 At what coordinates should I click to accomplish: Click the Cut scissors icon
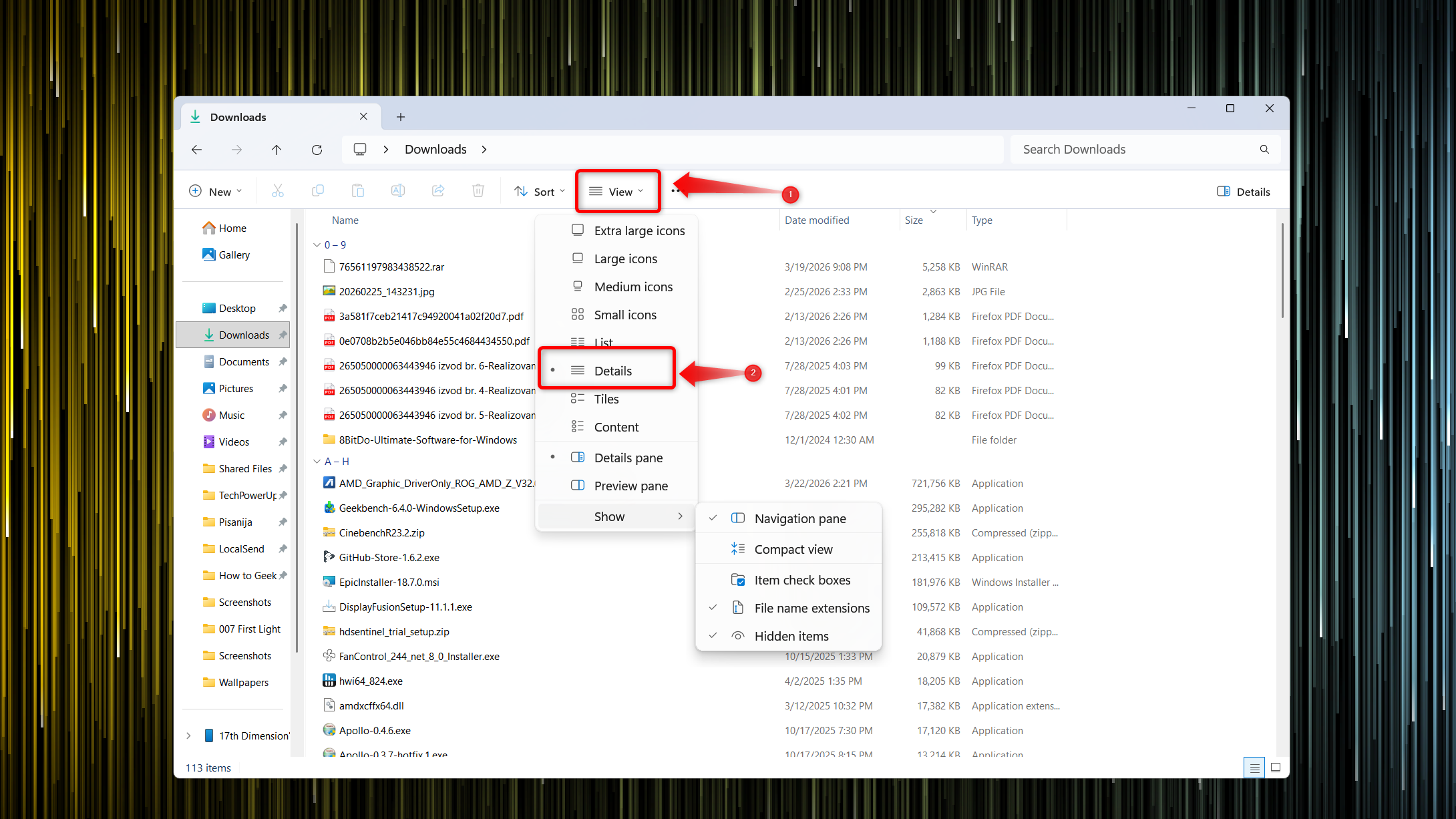coord(278,191)
